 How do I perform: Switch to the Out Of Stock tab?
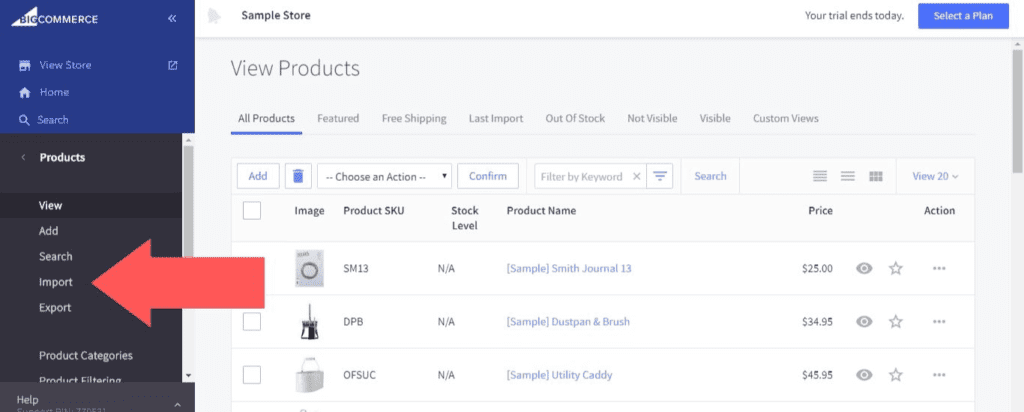tap(575, 119)
